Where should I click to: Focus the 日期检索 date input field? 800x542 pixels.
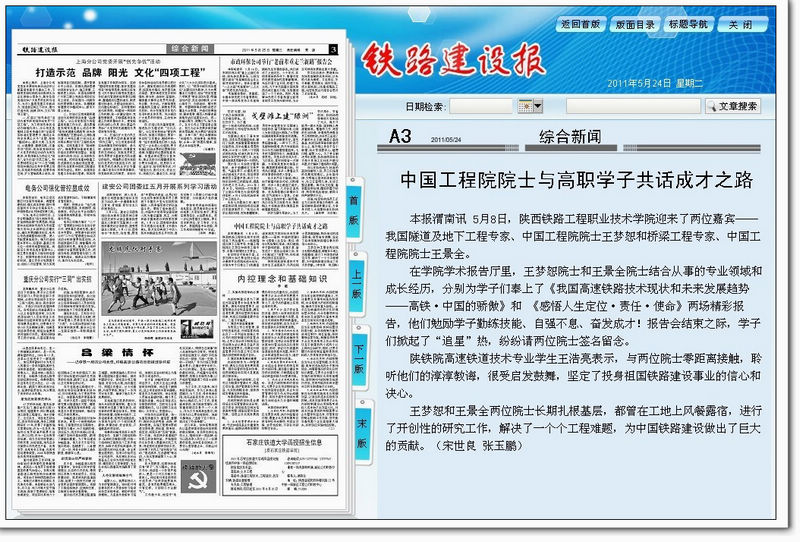(x=481, y=105)
